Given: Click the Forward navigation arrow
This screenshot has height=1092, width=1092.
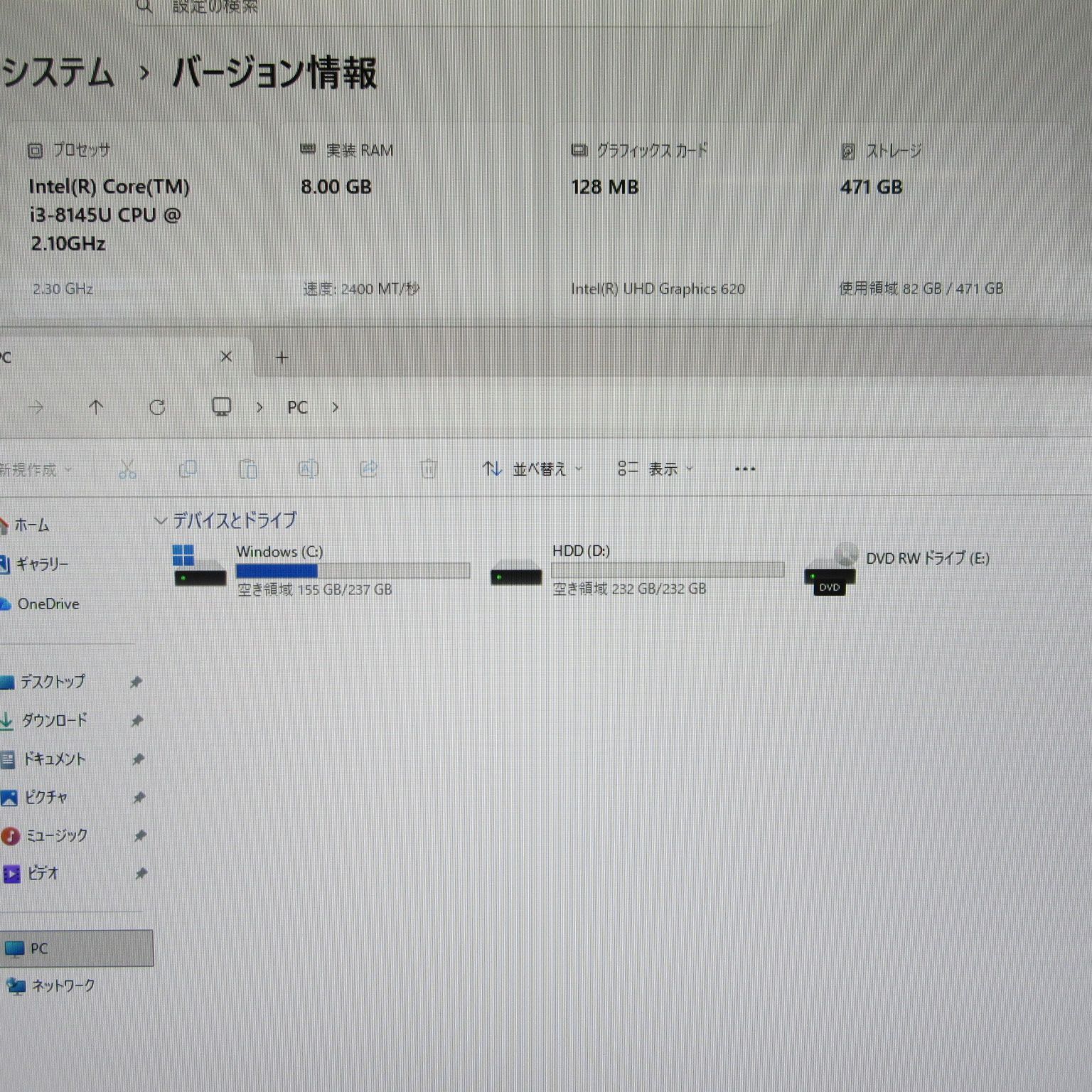Looking at the screenshot, I should point(36,407).
